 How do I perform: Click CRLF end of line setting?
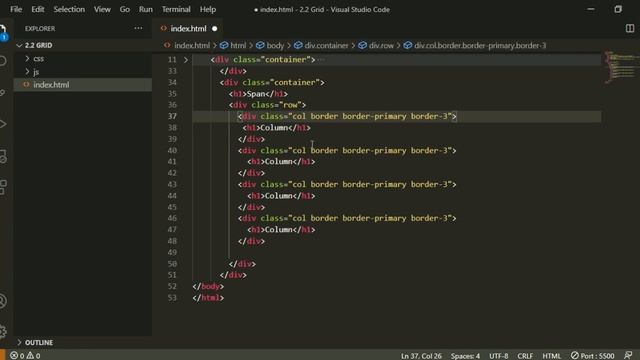pyautogui.click(x=525, y=356)
